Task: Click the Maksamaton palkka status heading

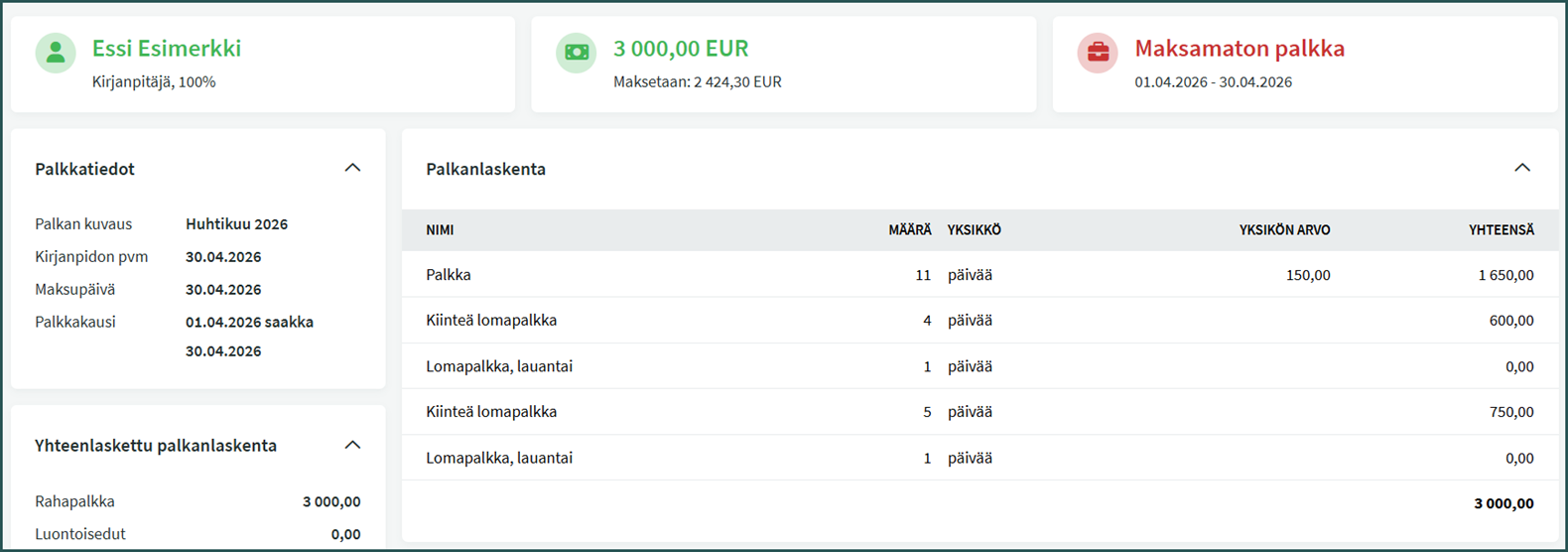Action: pyautogui.click(x=1240, y=49)
